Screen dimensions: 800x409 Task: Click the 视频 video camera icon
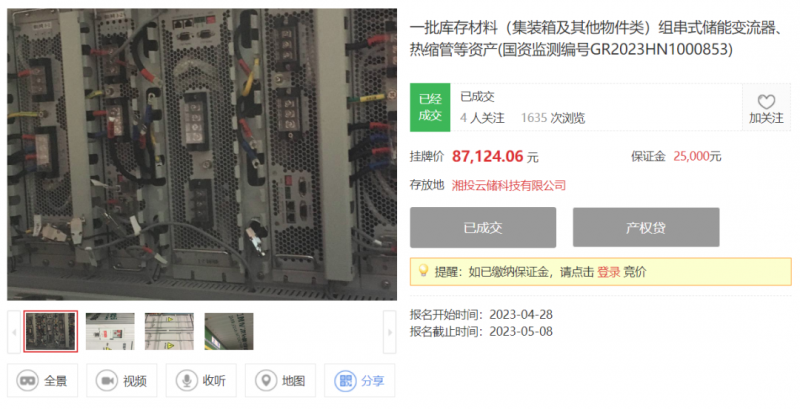(107, 380)
